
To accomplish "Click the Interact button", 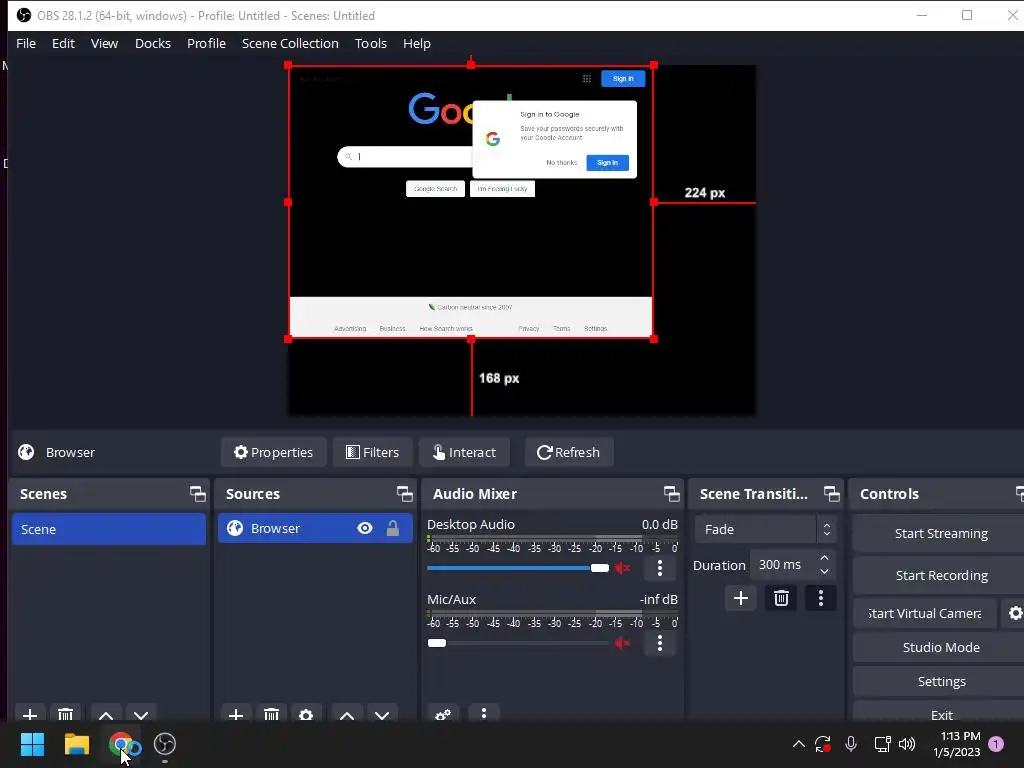I will click(464, 452).
